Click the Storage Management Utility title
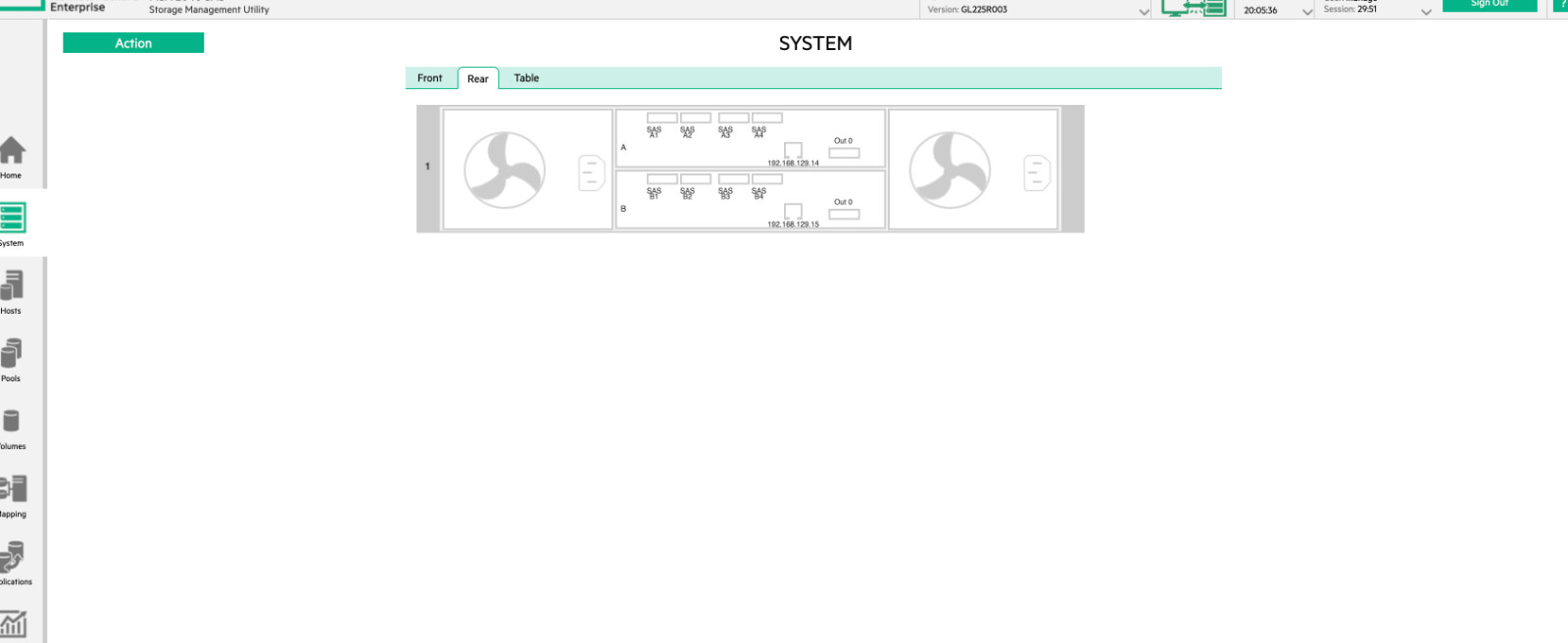 point(209,10)
